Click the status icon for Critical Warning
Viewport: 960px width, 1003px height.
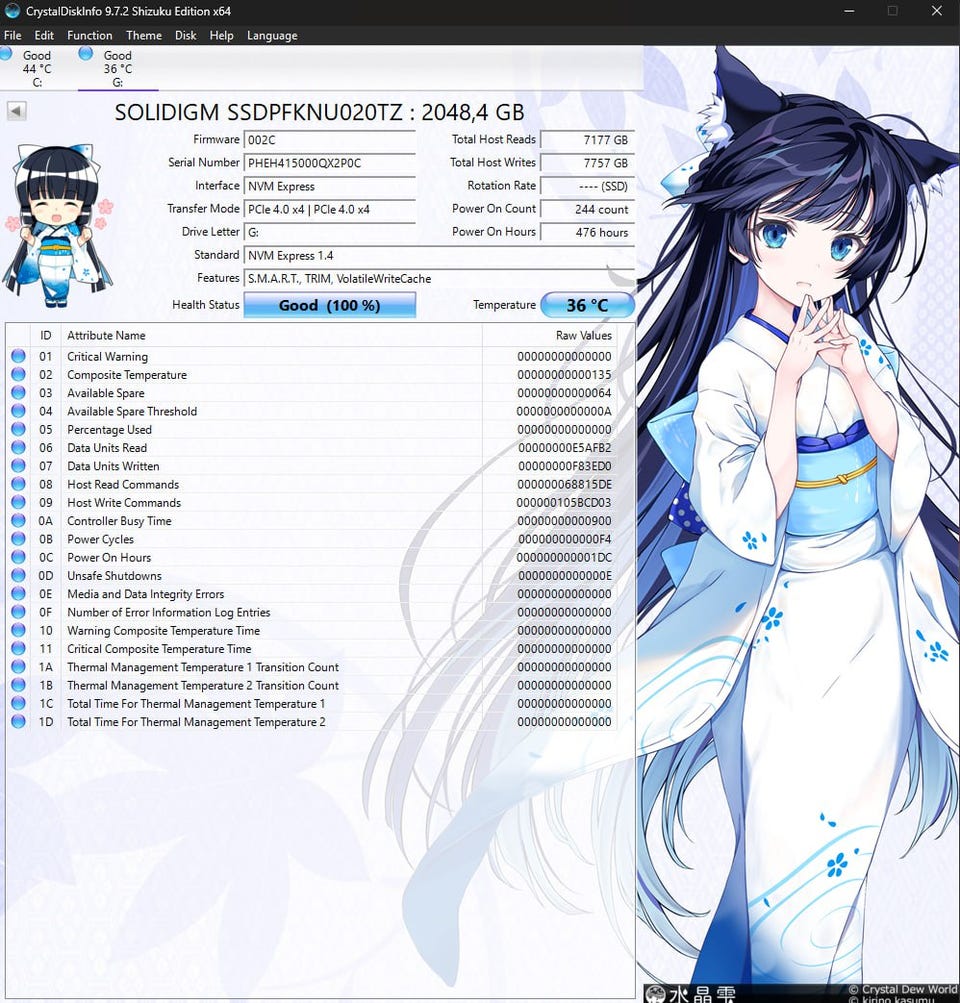click(19, 356)
